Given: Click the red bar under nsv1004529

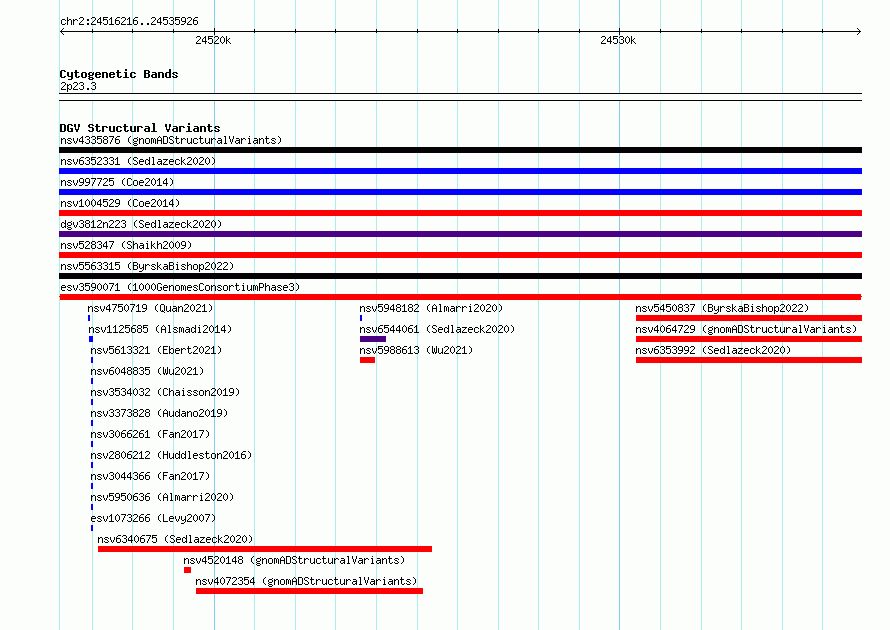Looking at the screenshot, I should 460,213.
